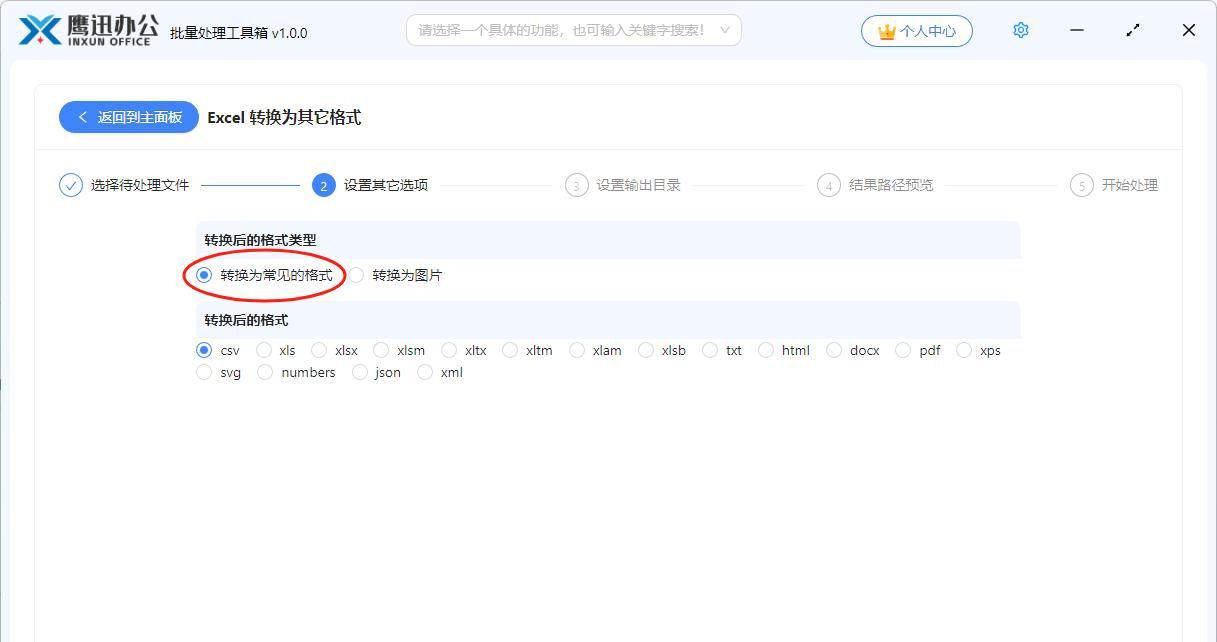
Task: Choose the json output format
Action: click(x=360, y=372)
